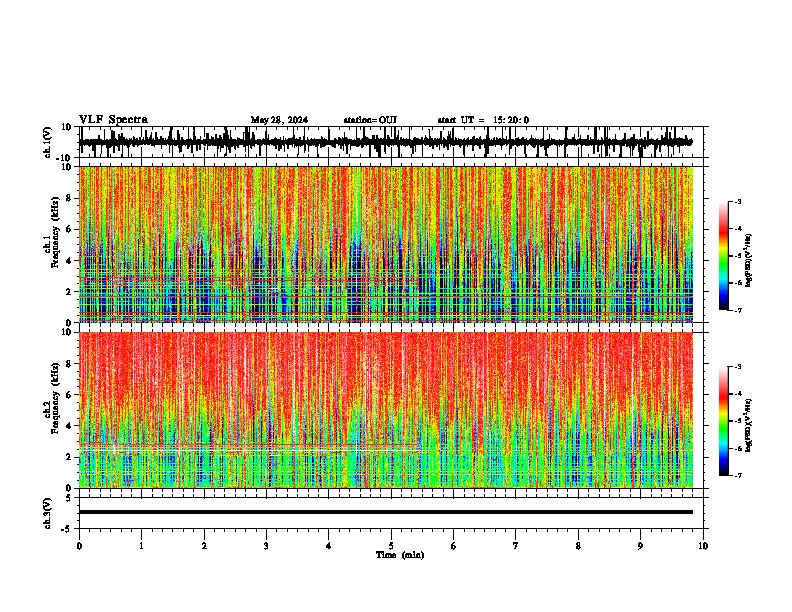Click the "6" kHz tick on ch.2 spectrogram axis
This screenshot has height=612, width=792.
click(x=70, y=395)
